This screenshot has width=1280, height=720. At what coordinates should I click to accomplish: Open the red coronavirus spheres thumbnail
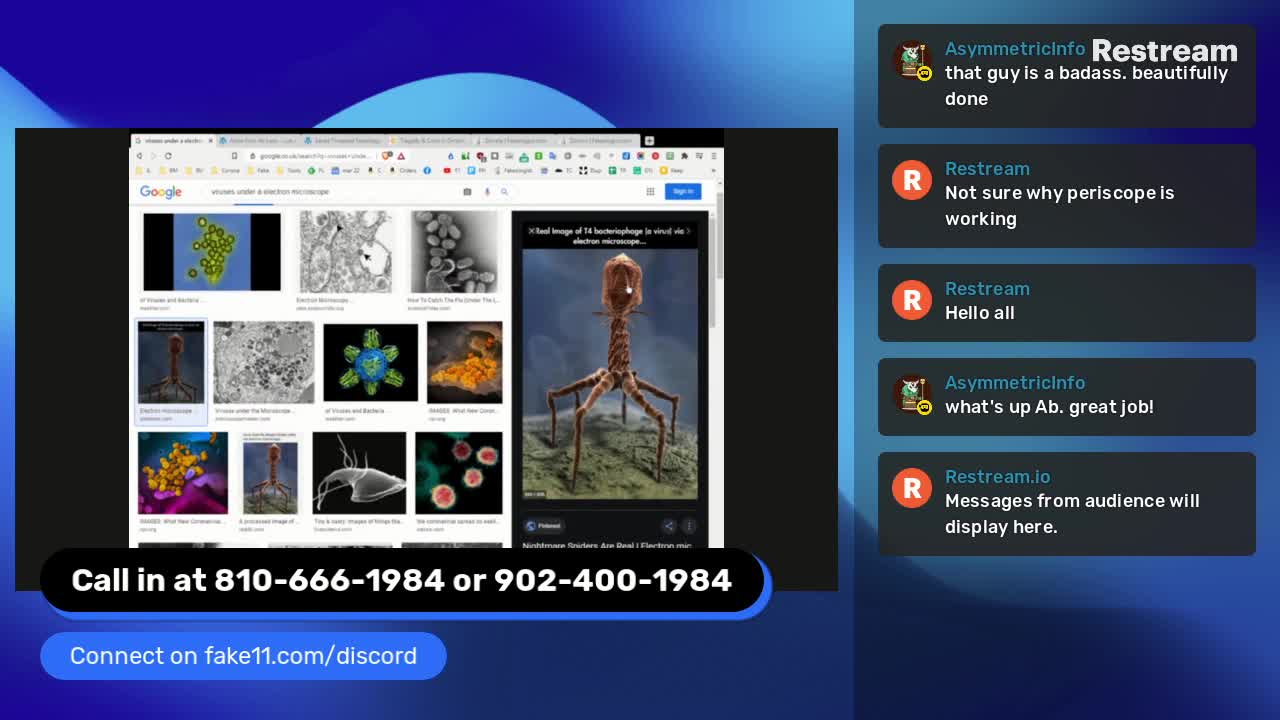[459, 473]
